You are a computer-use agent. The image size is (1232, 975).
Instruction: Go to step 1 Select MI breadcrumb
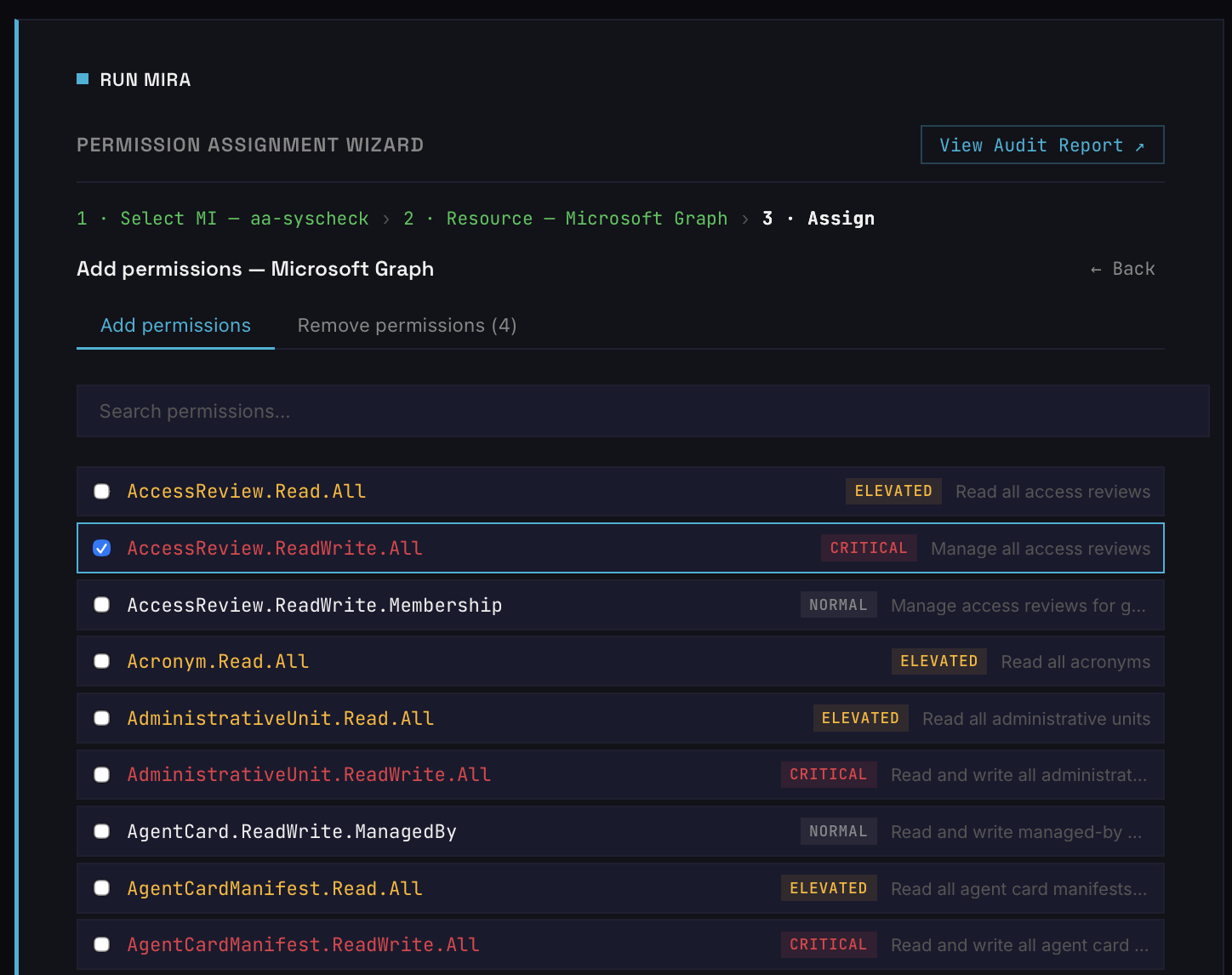pyautogui.click(x=223, y=219)
